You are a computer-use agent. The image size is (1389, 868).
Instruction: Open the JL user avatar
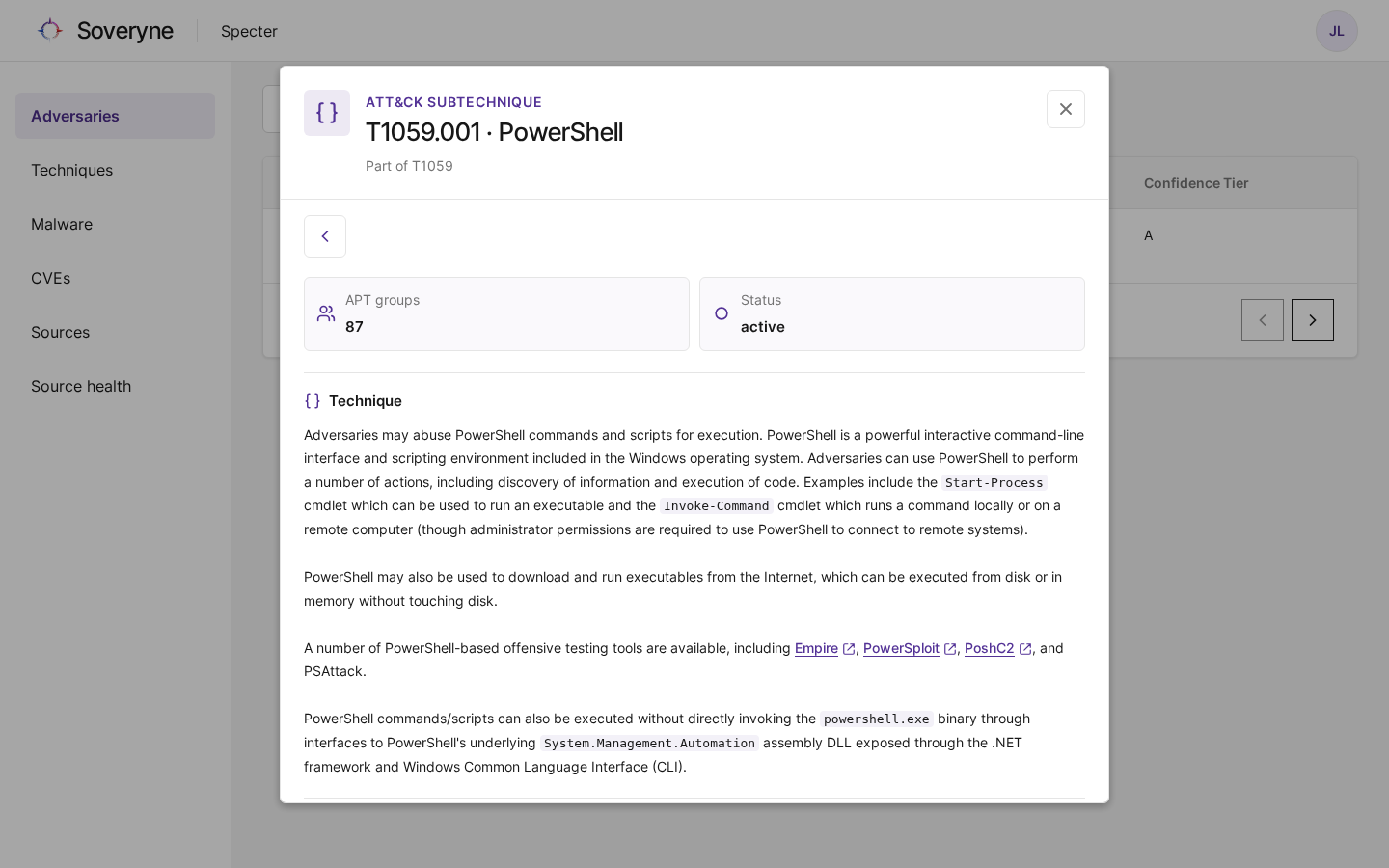tap(1337, 31)
